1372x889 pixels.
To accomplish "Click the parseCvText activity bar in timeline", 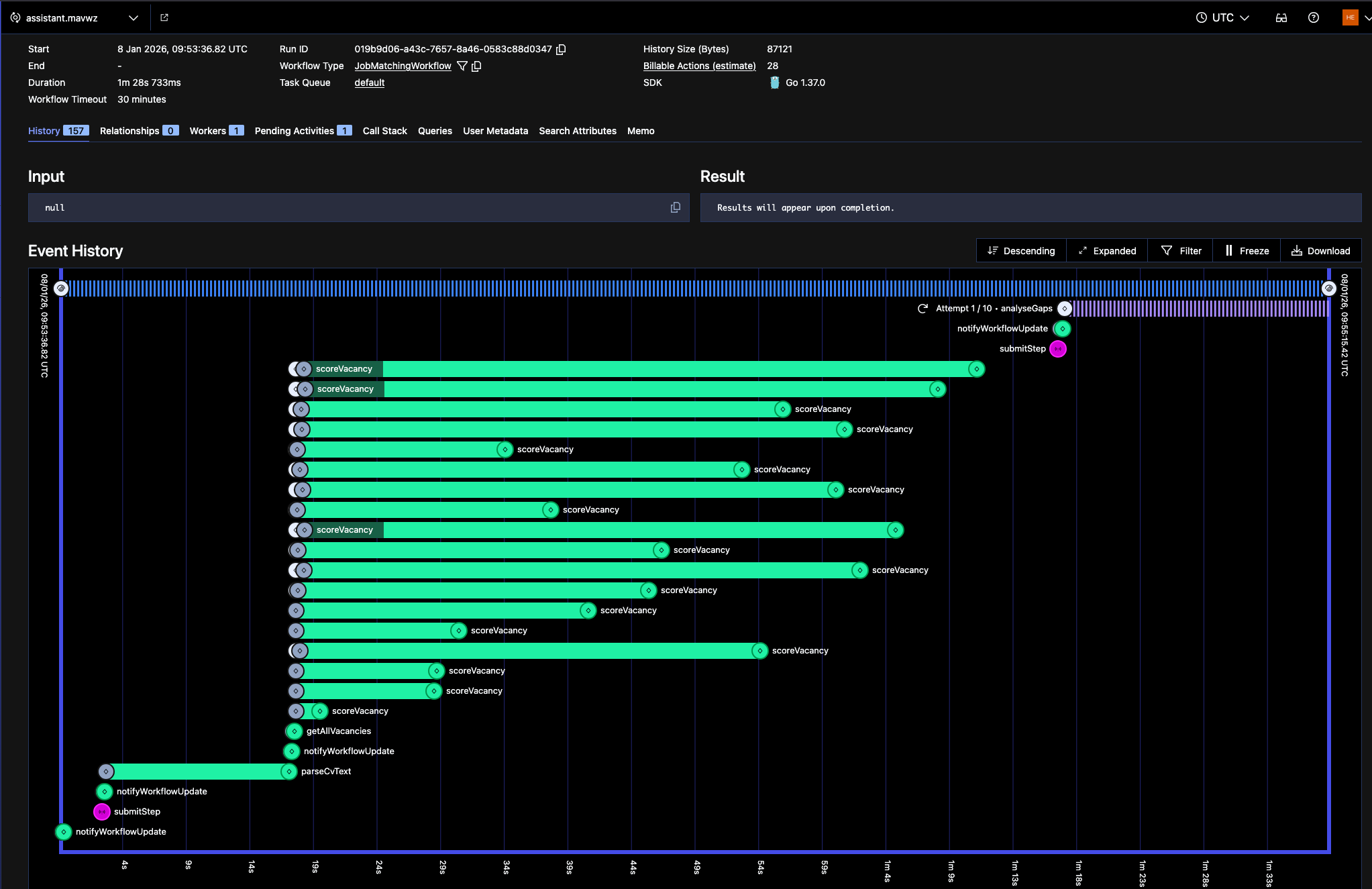I will (196, 772).
